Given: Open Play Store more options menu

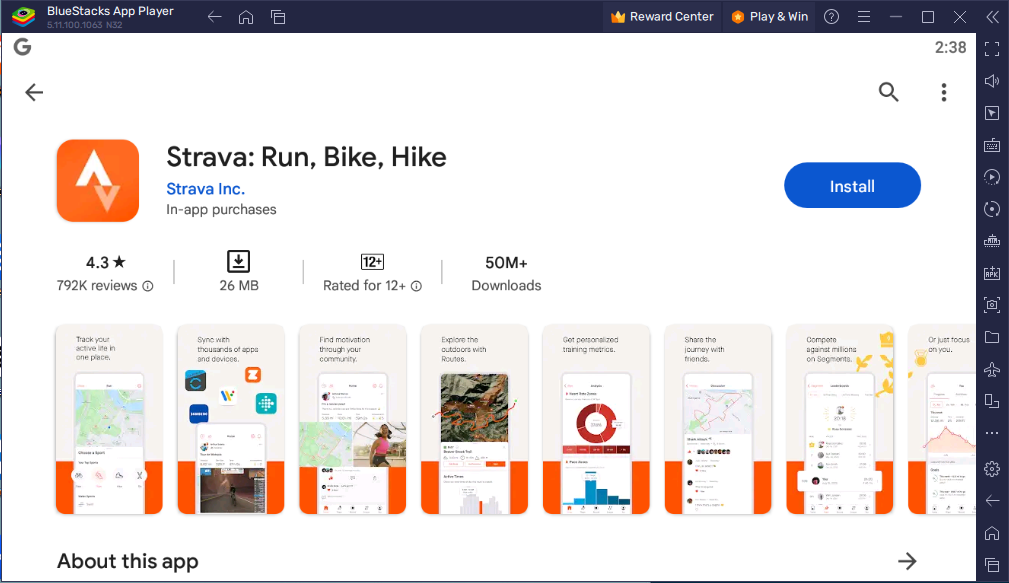Looking at the screenshot, I should coord(944,92).
